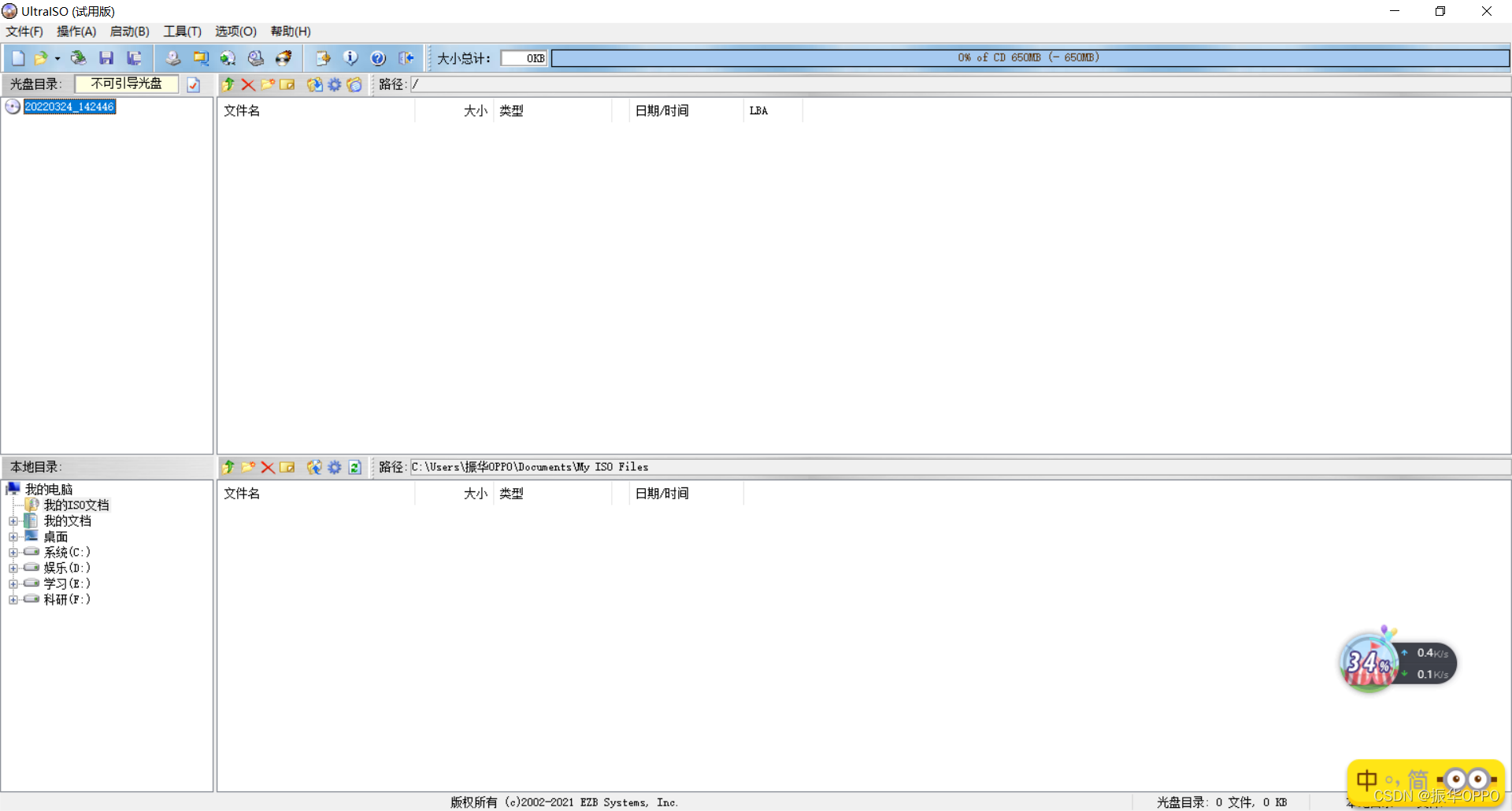
Task: Click the Open CD/DVD disc icon
Action: [x=78, y=58]
